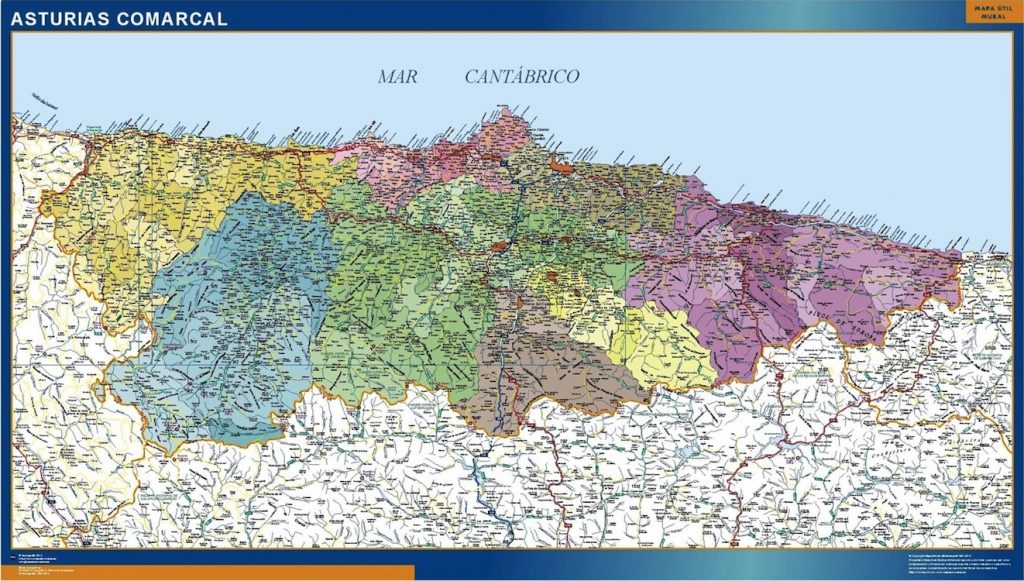Click the "CANTÁBRICO" sea label
The width and height of the screenshot is (1024, 581).
pyautogui.click(x=522, y=76)
